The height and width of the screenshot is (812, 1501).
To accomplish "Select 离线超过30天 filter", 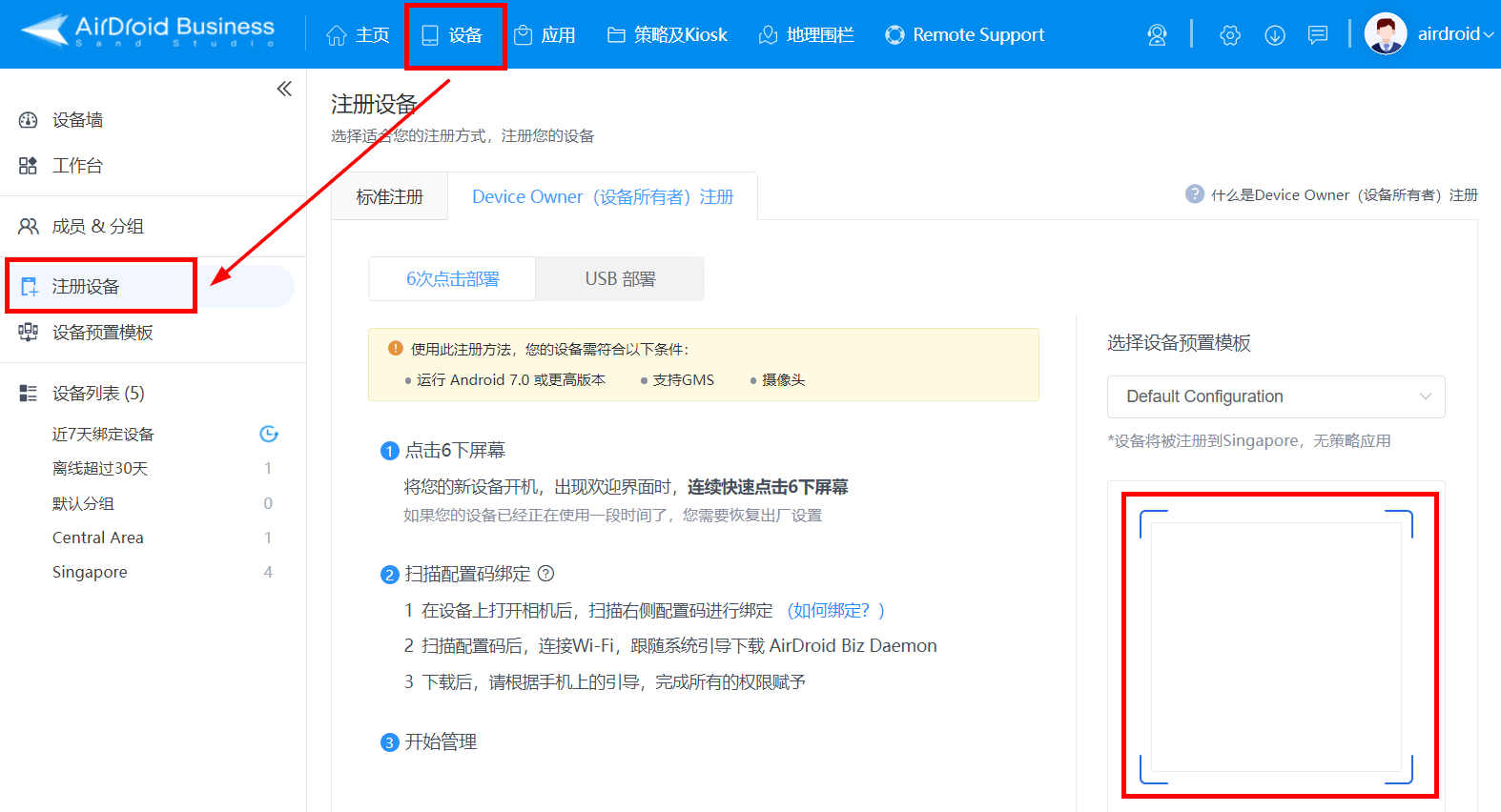I will 100,469.
